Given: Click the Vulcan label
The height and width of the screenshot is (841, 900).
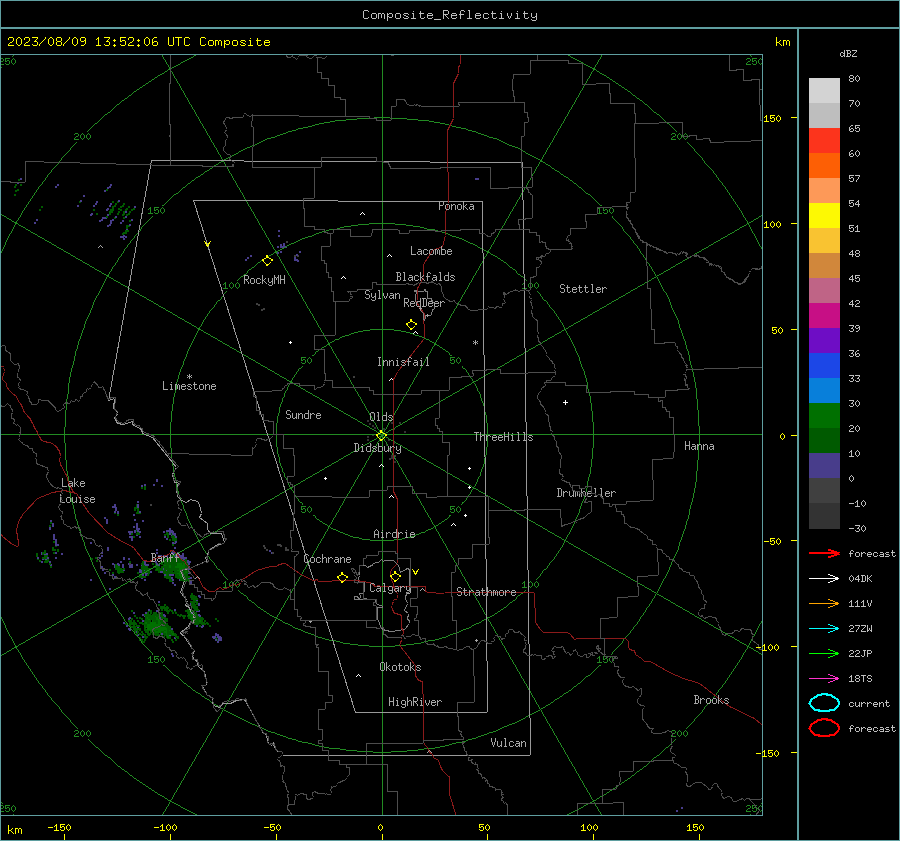Looking at the screenshot, I should (x=509, y=743).
